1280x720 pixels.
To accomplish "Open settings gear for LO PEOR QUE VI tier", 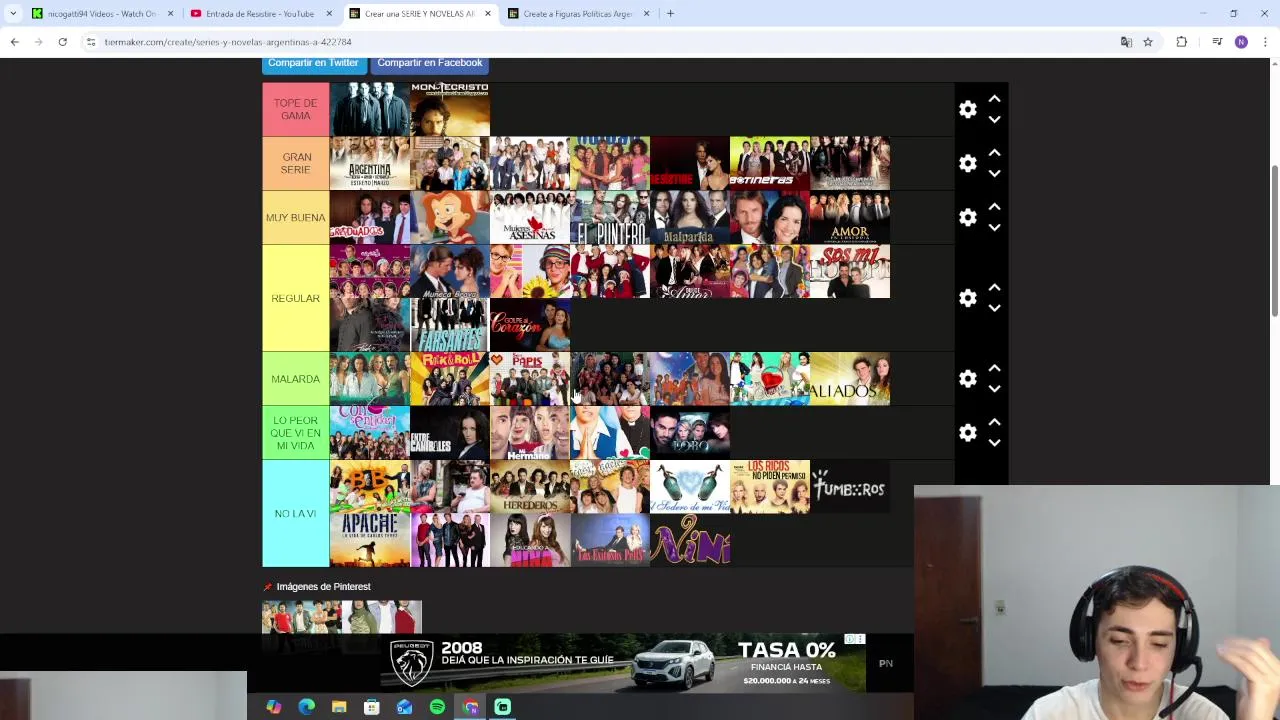I will (x=967, y=433).
